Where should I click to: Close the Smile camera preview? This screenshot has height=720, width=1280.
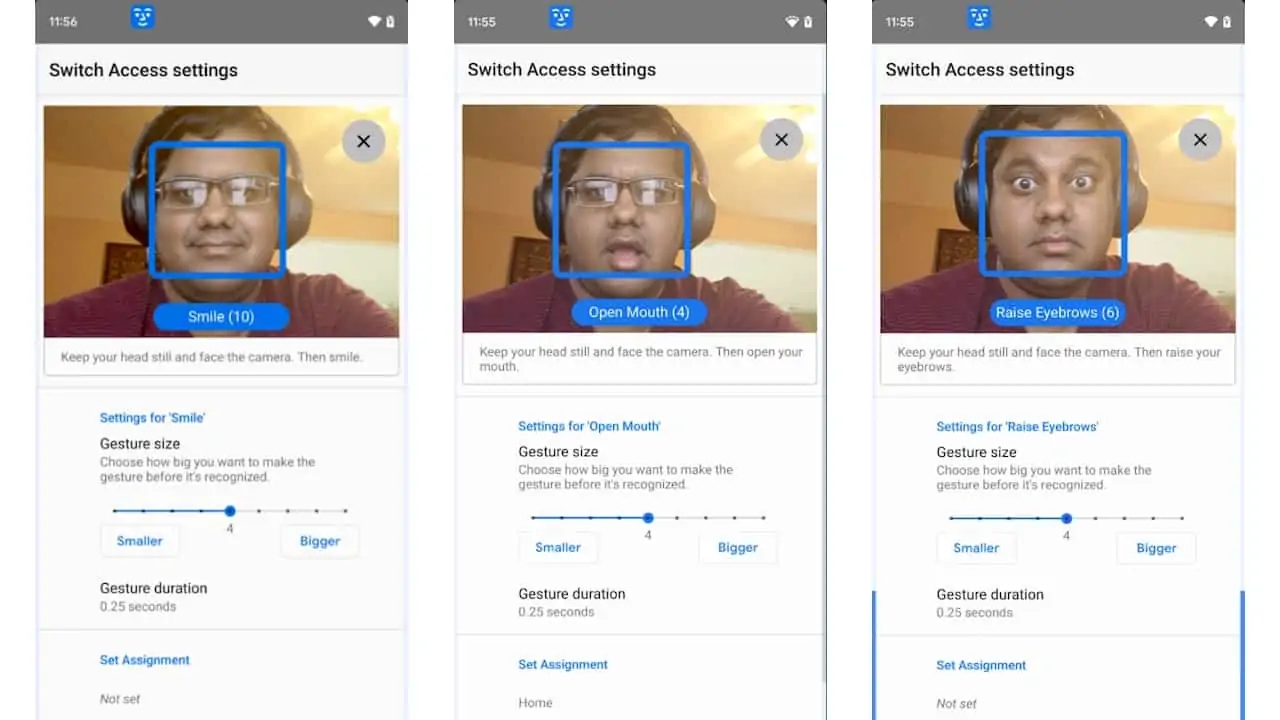tap(363, 141)
